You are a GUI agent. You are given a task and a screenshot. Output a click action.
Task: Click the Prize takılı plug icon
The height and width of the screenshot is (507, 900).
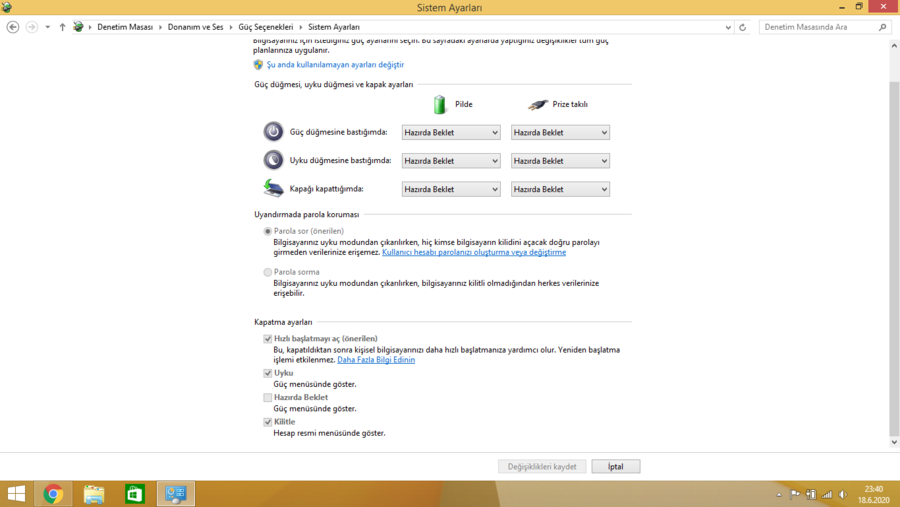point(538,105)
